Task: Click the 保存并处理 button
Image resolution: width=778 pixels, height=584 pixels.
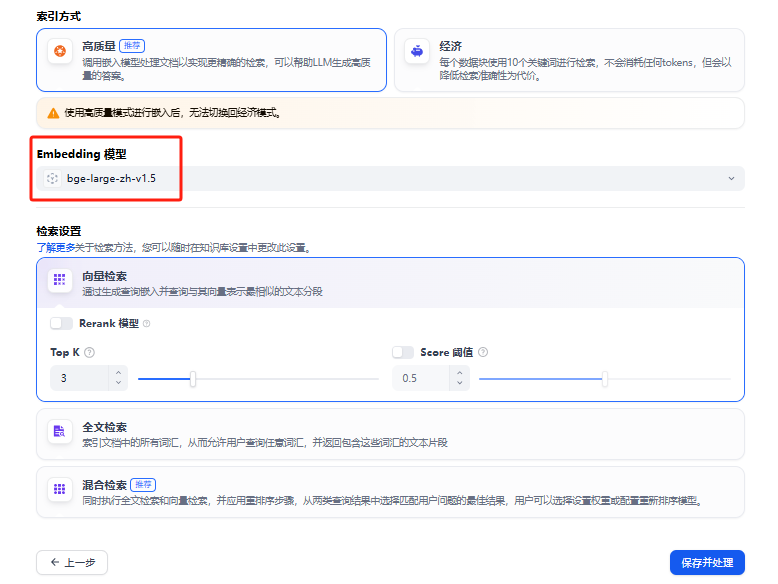Action: point(707,562)
